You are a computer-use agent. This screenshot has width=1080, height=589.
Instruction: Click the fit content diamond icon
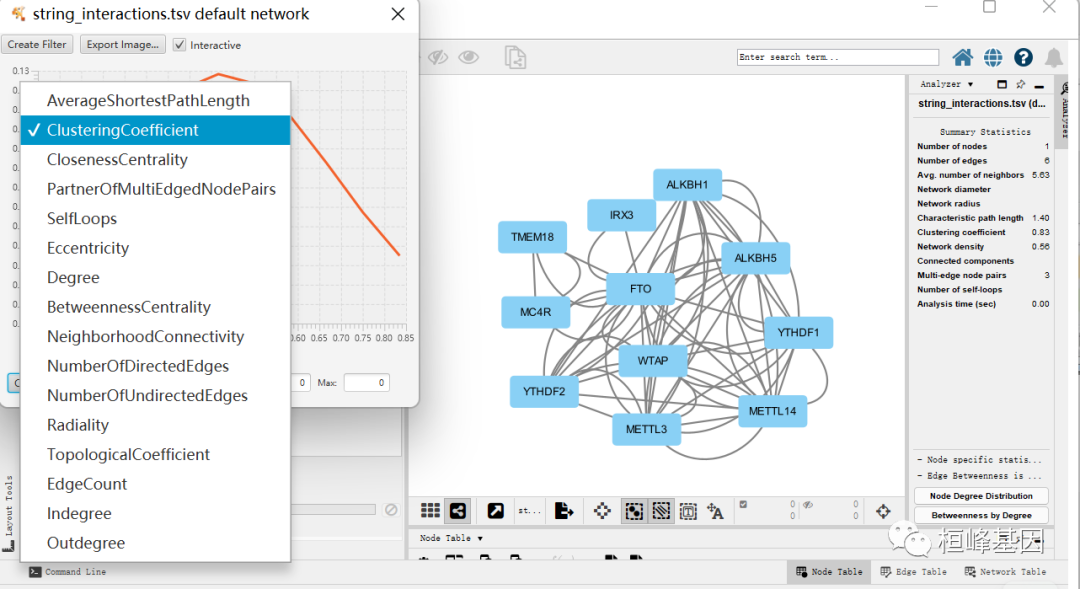(x=602, y=511)
